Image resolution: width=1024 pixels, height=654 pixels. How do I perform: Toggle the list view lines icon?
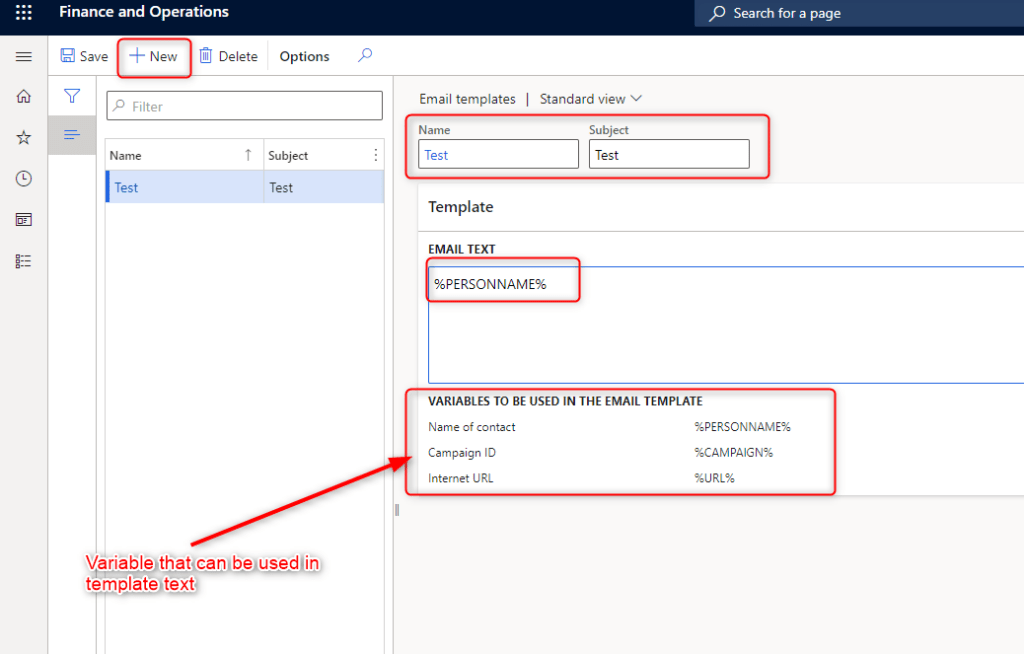pos(72,135)
